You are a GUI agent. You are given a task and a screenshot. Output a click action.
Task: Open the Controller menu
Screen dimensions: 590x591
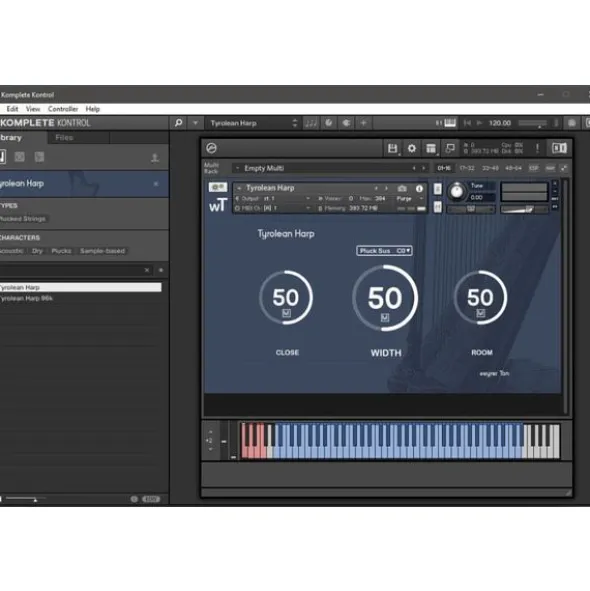pyautogui.click(x=63, y=109)
